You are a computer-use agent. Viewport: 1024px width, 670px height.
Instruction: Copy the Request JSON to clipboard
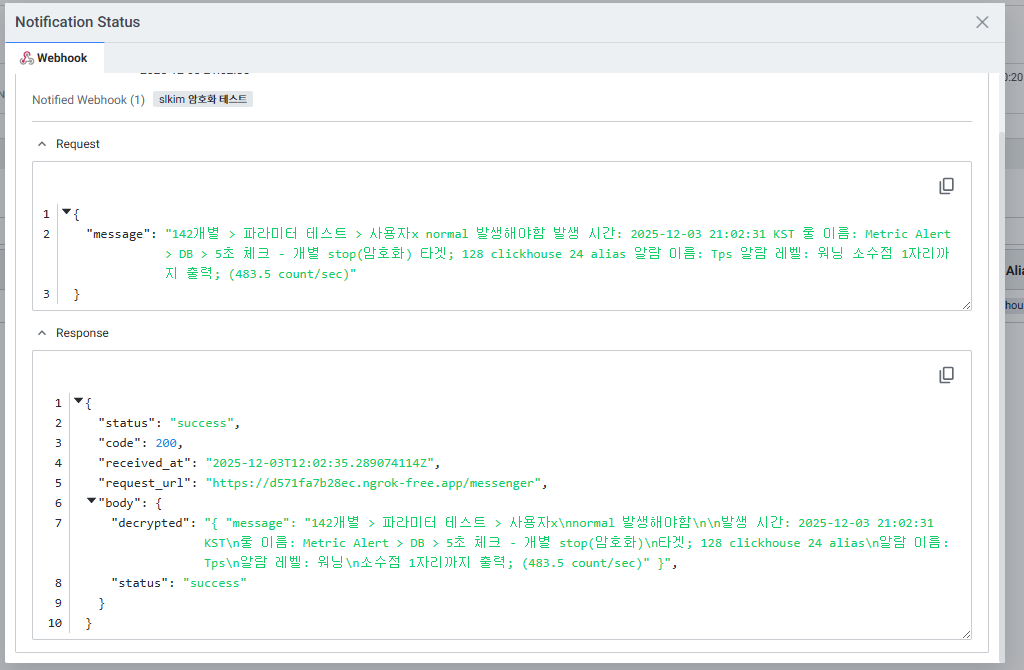(946, 186)
